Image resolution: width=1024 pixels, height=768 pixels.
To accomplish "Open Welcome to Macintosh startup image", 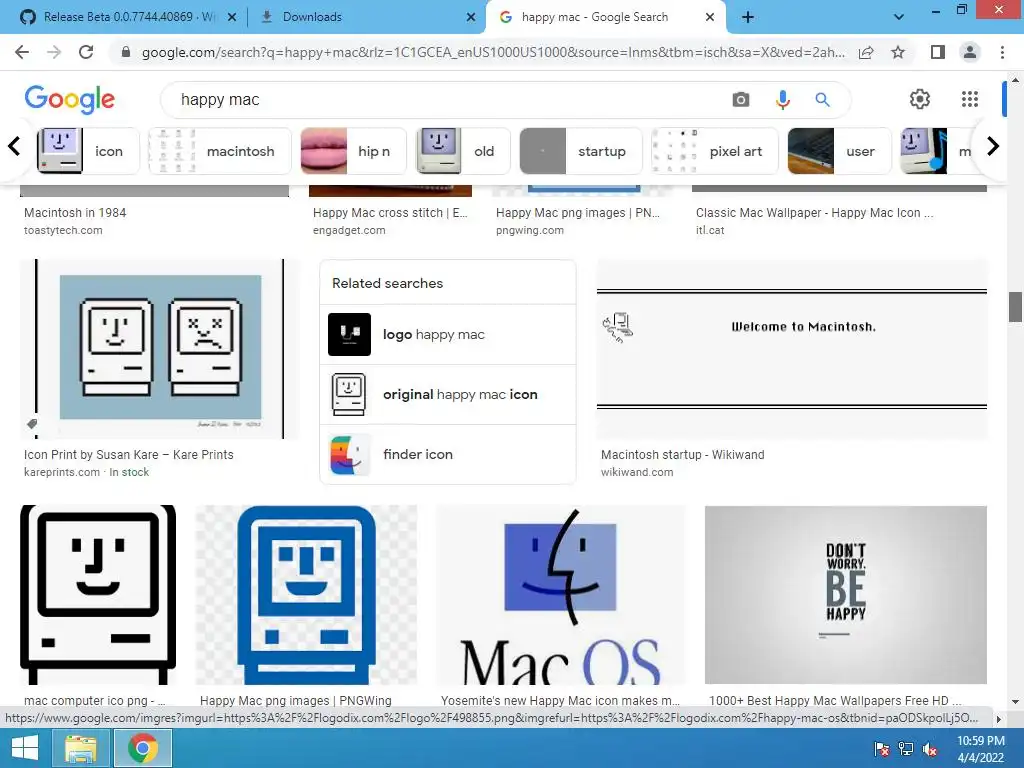I will tap(792, 349).
